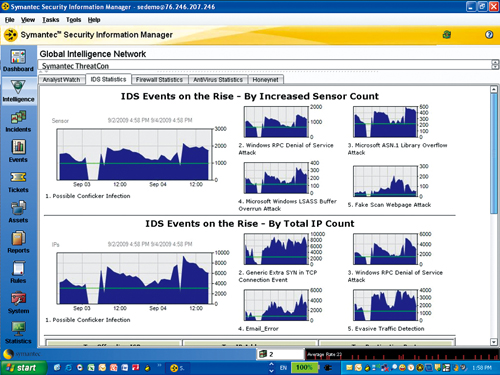Select the IDS Statistics tab
This screenshot has height=375, width=500.
[x=108, y=79]
